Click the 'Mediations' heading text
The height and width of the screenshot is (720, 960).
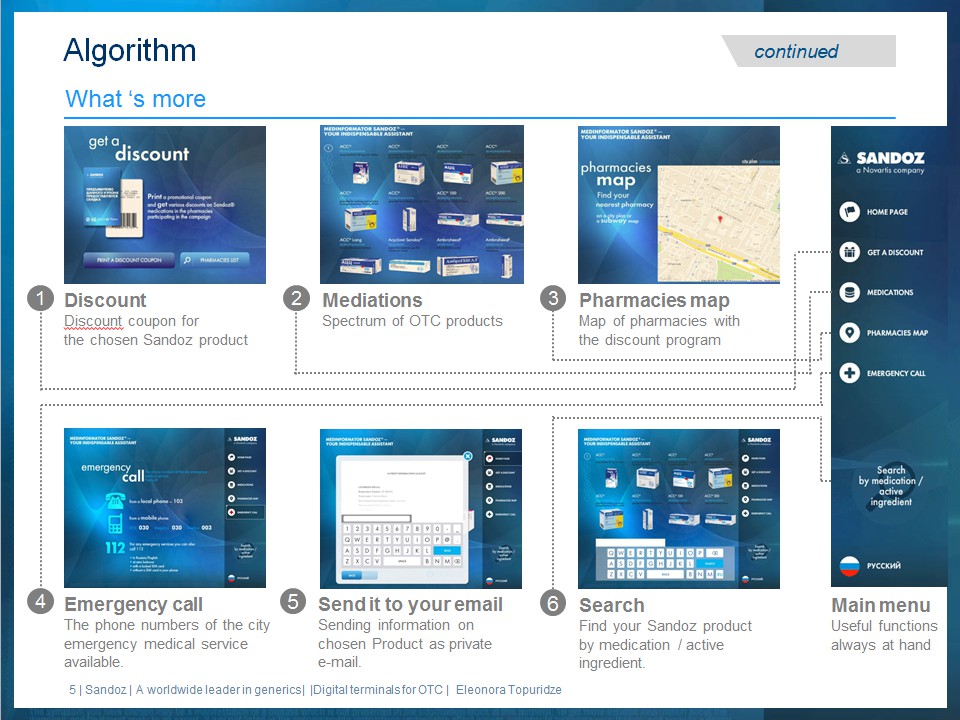(372, 300)
